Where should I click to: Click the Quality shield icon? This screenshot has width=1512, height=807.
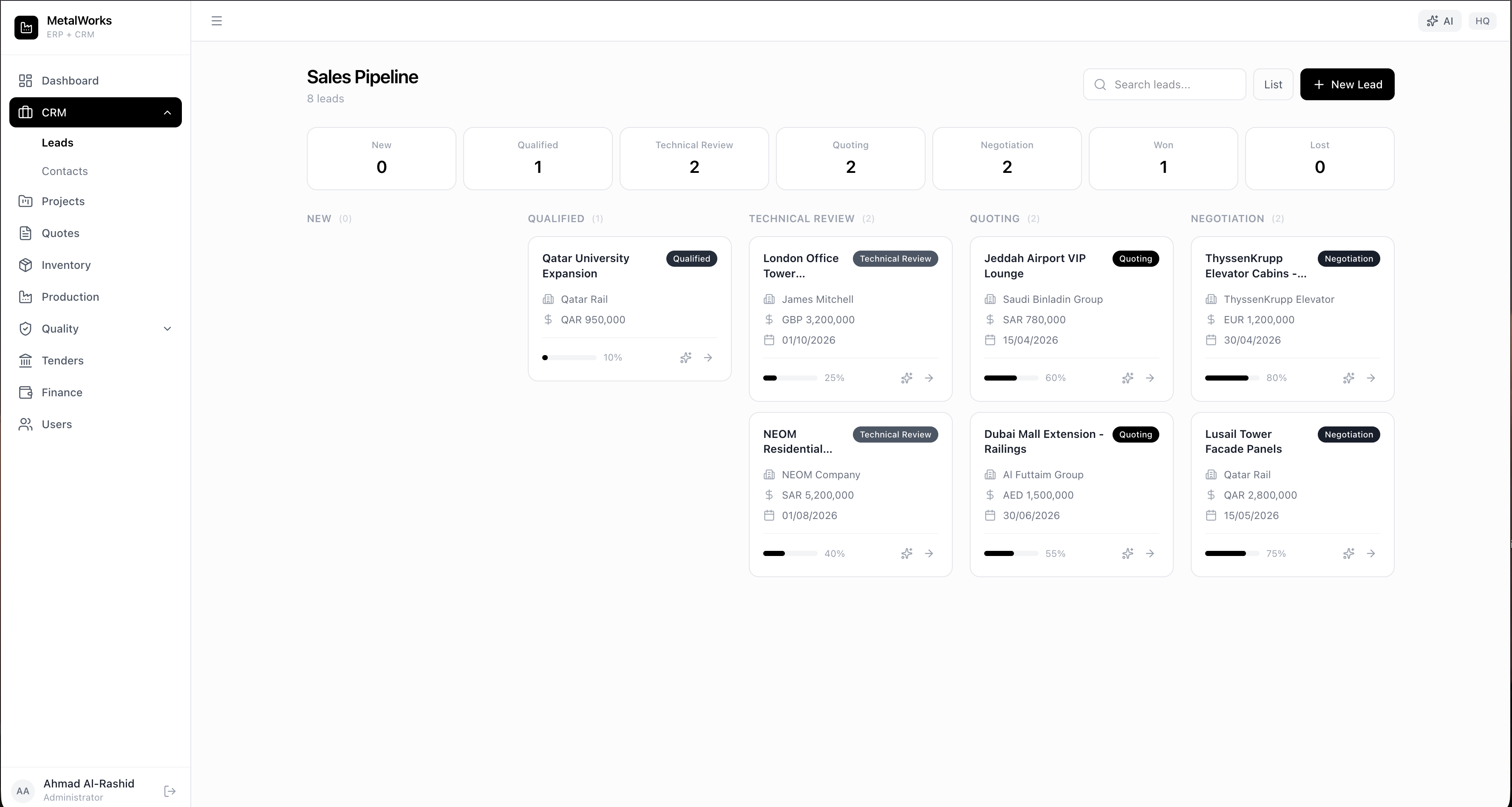pos(25,328)
